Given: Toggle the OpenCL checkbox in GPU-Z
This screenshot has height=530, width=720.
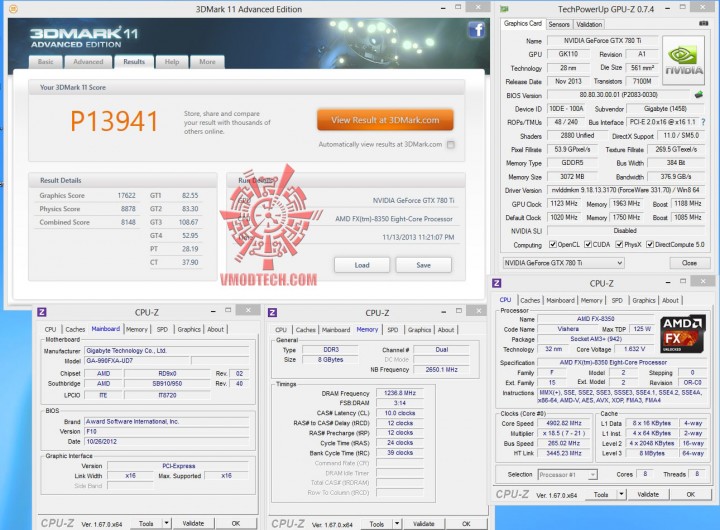Looking at the screenshot, I should coord(553,244).
